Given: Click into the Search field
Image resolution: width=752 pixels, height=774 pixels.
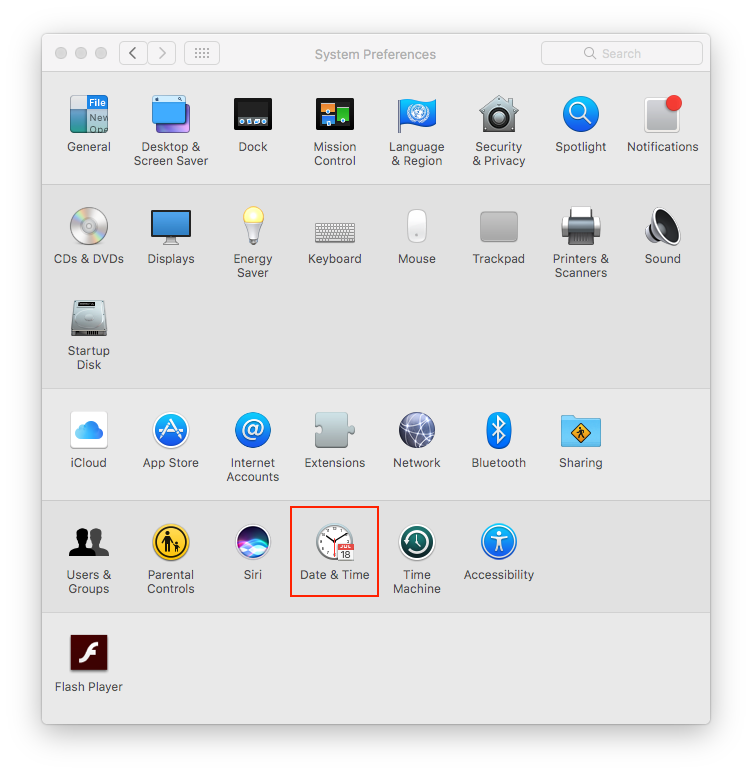Looking at the screenshot, I should point(622,53).
